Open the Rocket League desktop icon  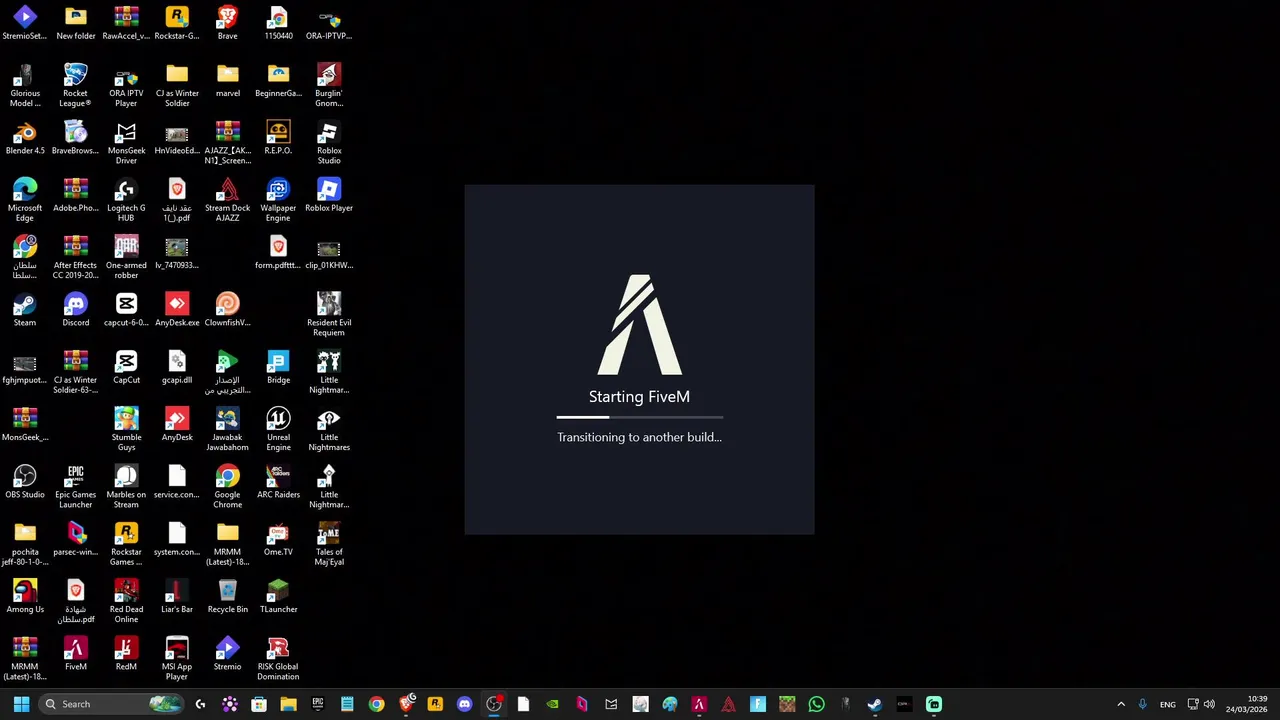click(x=76, y=85)
